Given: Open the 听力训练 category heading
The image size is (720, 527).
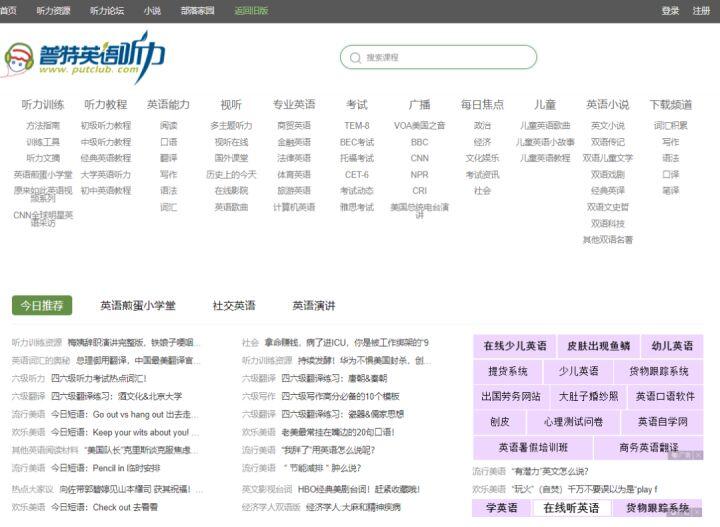Looking at the screenshot, I should point(43,105).
